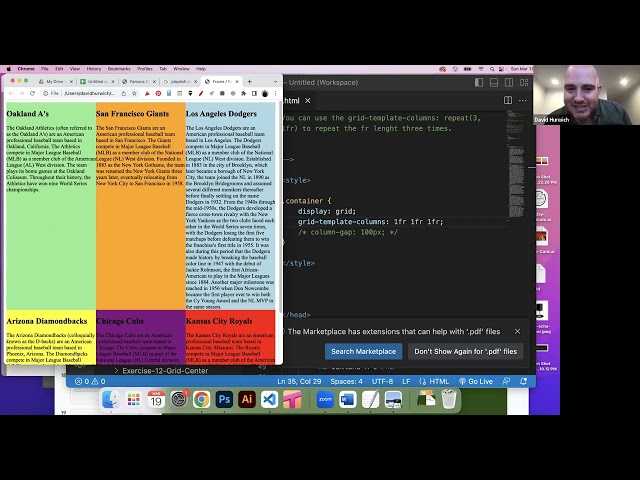
Task: Click Wi-Fi icon in menu bar
Action: (x=481, y=69)
